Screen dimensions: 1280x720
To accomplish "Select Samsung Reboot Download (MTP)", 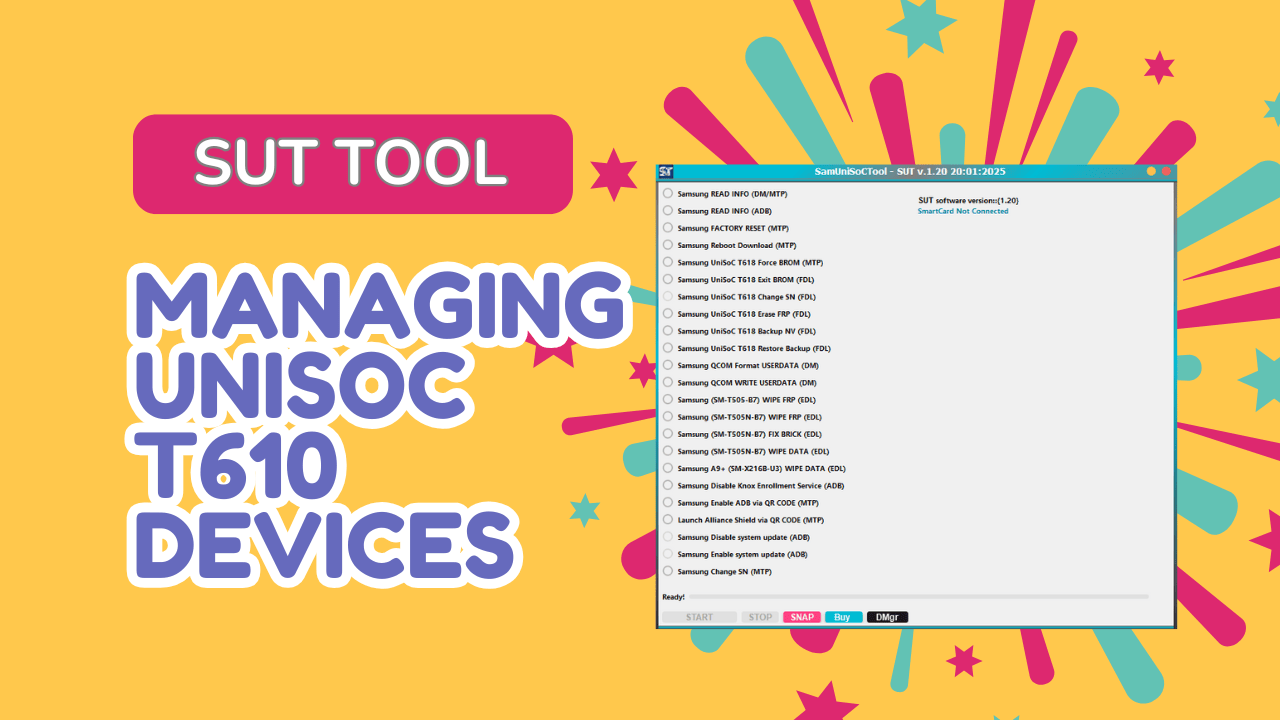I will 668,245.
